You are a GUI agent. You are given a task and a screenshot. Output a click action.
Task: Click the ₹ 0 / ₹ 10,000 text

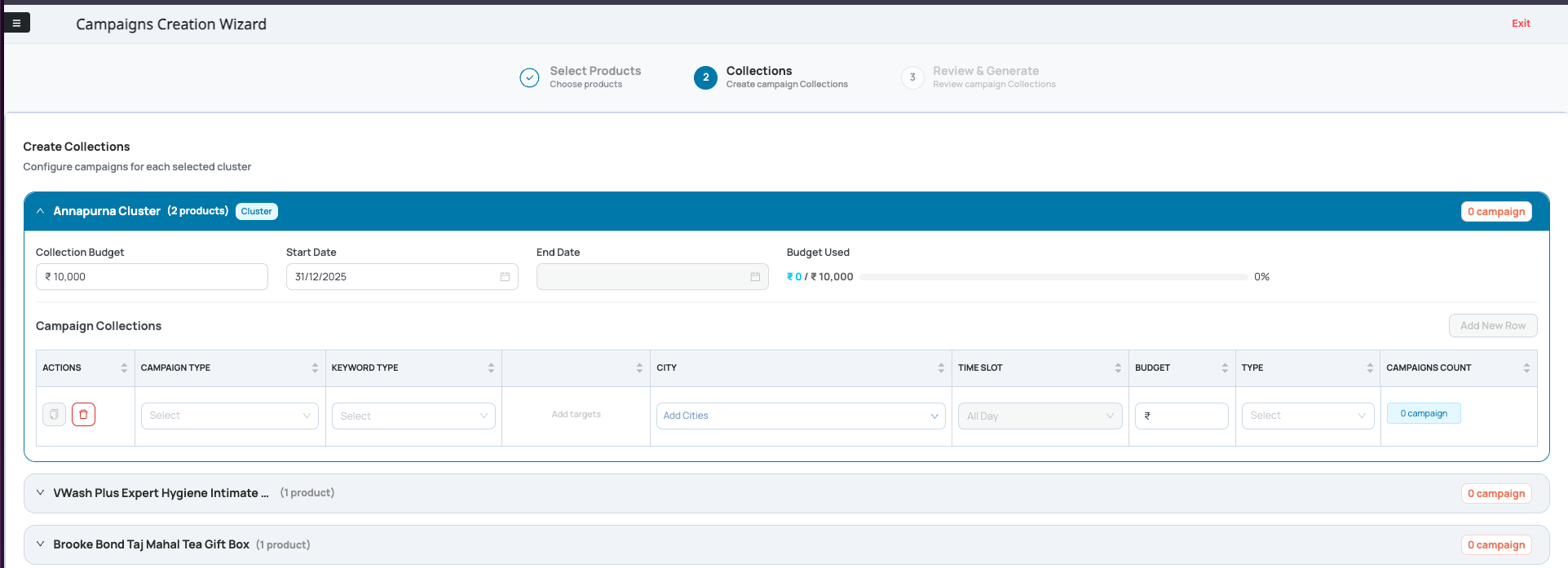coord(819,277)
